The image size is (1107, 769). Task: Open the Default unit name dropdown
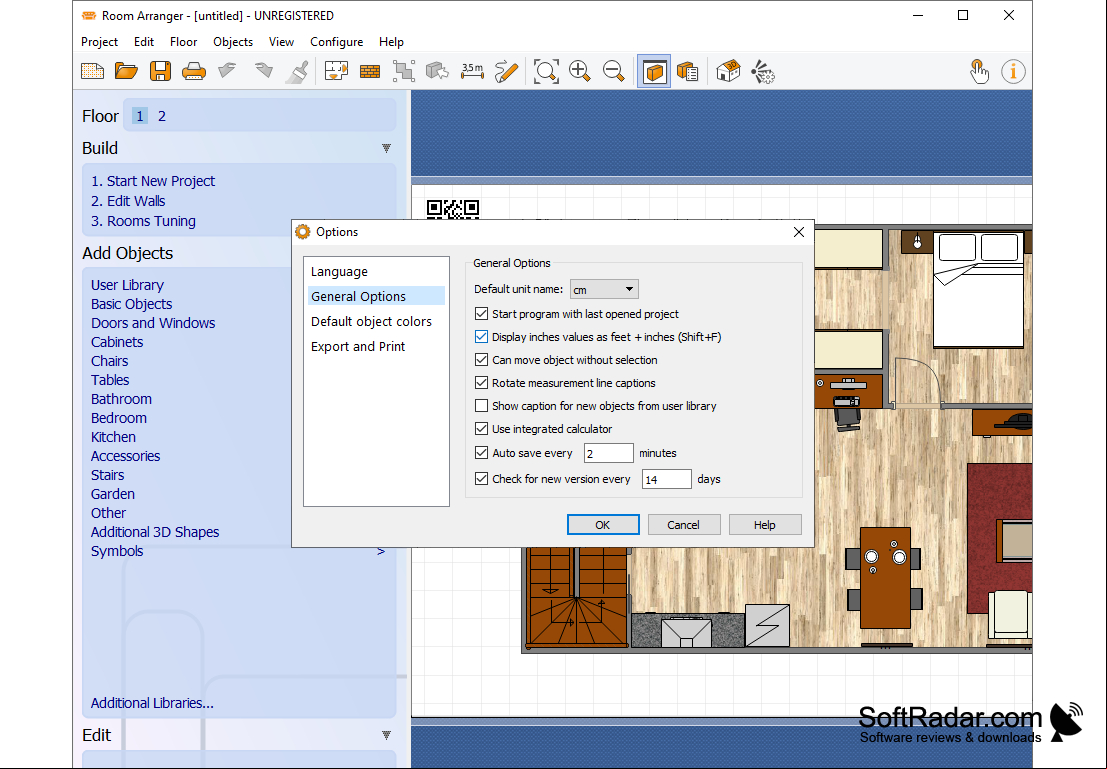pyautogui.click(x=604, y=289)
